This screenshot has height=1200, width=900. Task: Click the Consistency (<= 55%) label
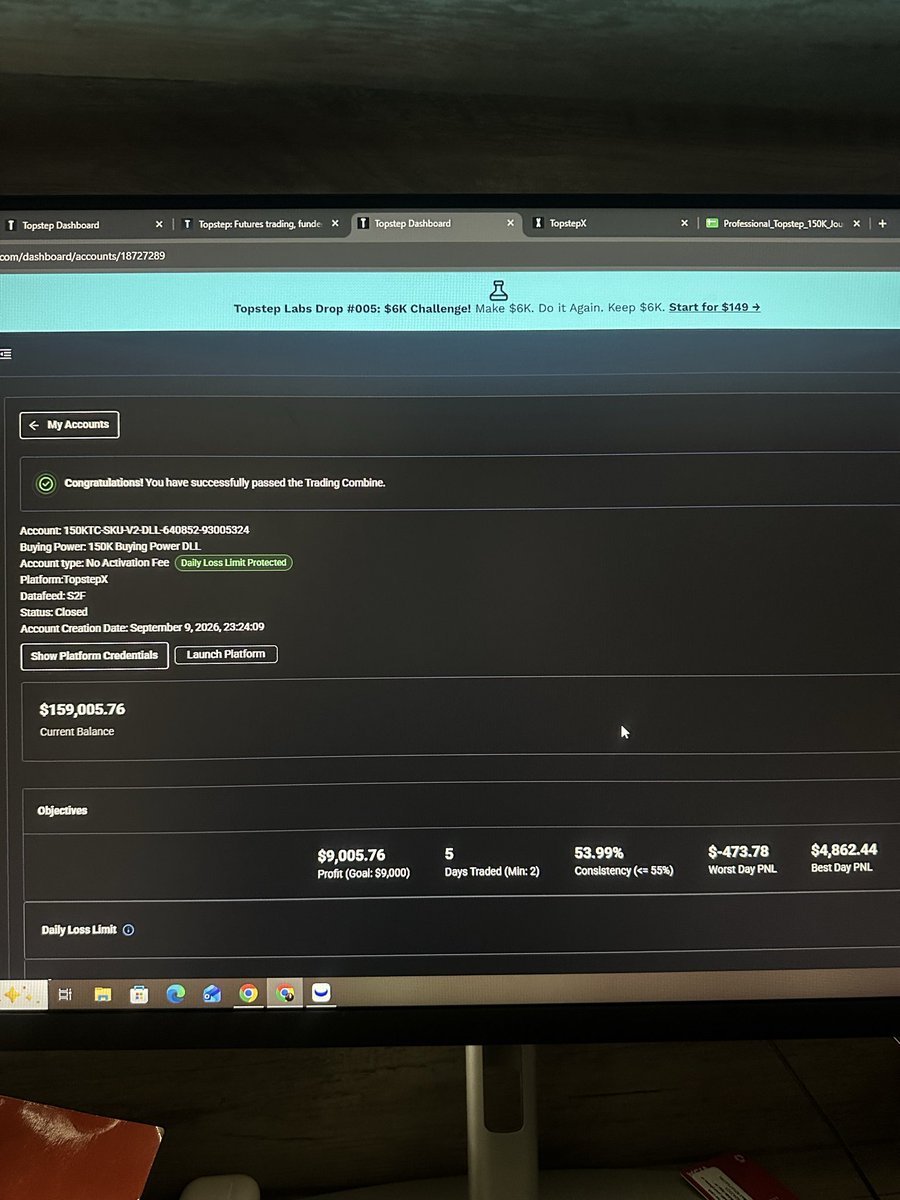[x=624, y=871]
